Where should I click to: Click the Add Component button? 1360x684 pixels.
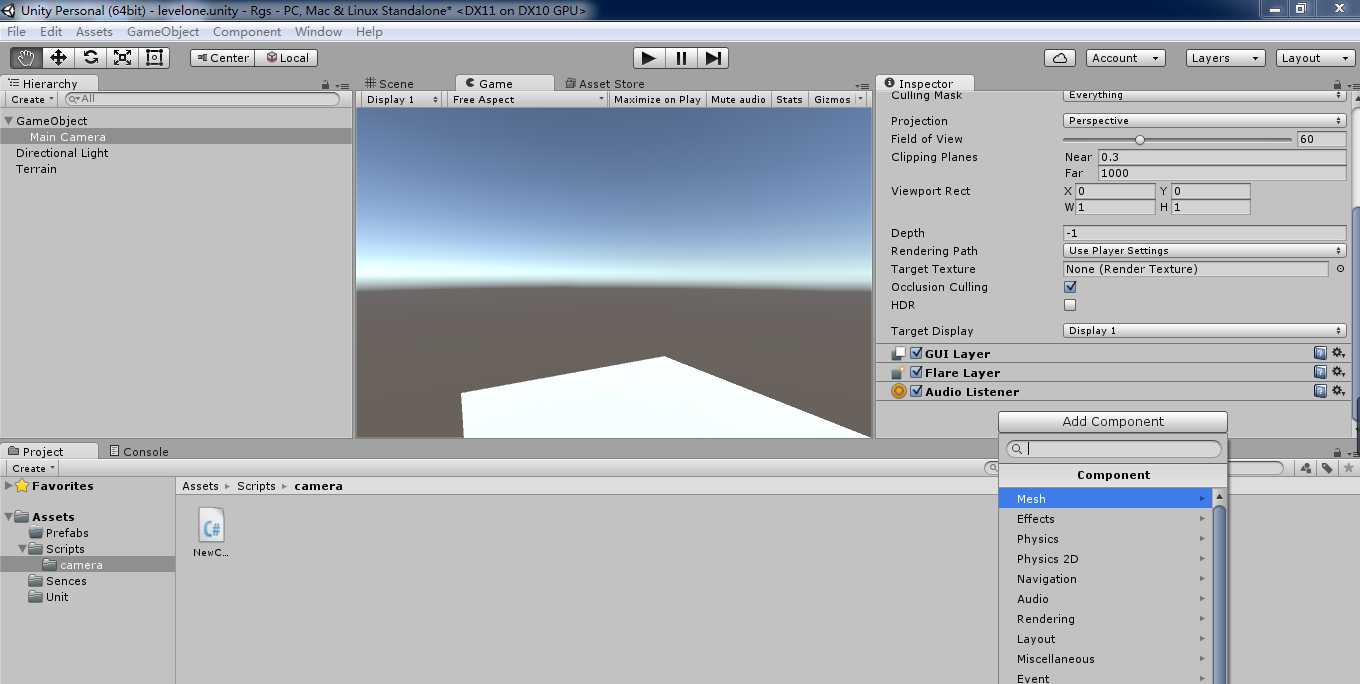tap(1112, 421)
